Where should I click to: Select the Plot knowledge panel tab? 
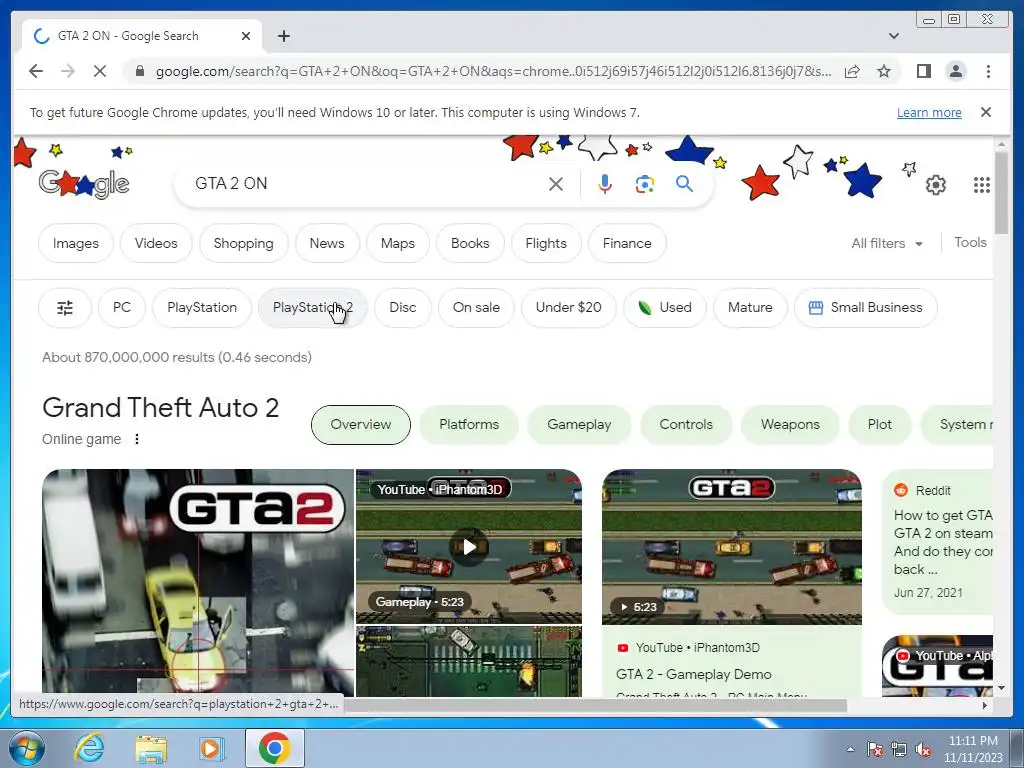(880, 424)
